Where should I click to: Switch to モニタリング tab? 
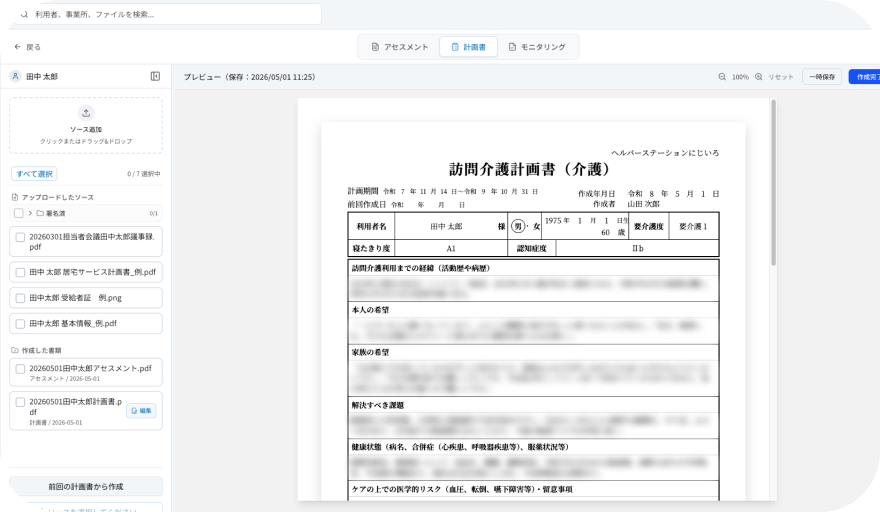pyautogui.click(x=537, y=47)
